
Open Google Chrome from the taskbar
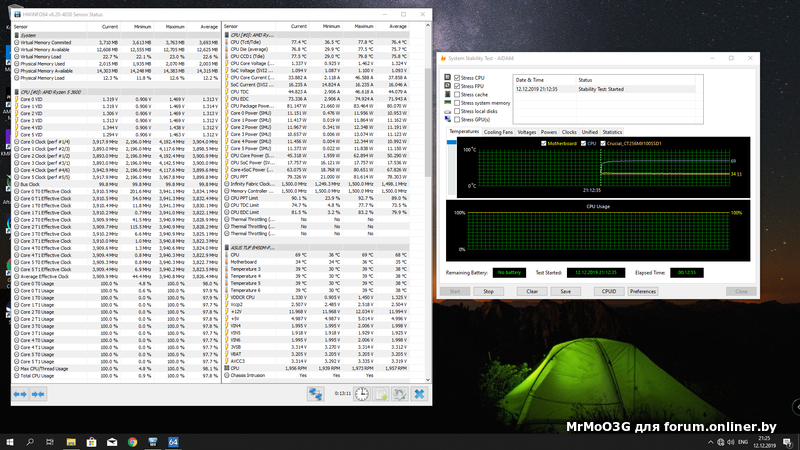(133, 440)
